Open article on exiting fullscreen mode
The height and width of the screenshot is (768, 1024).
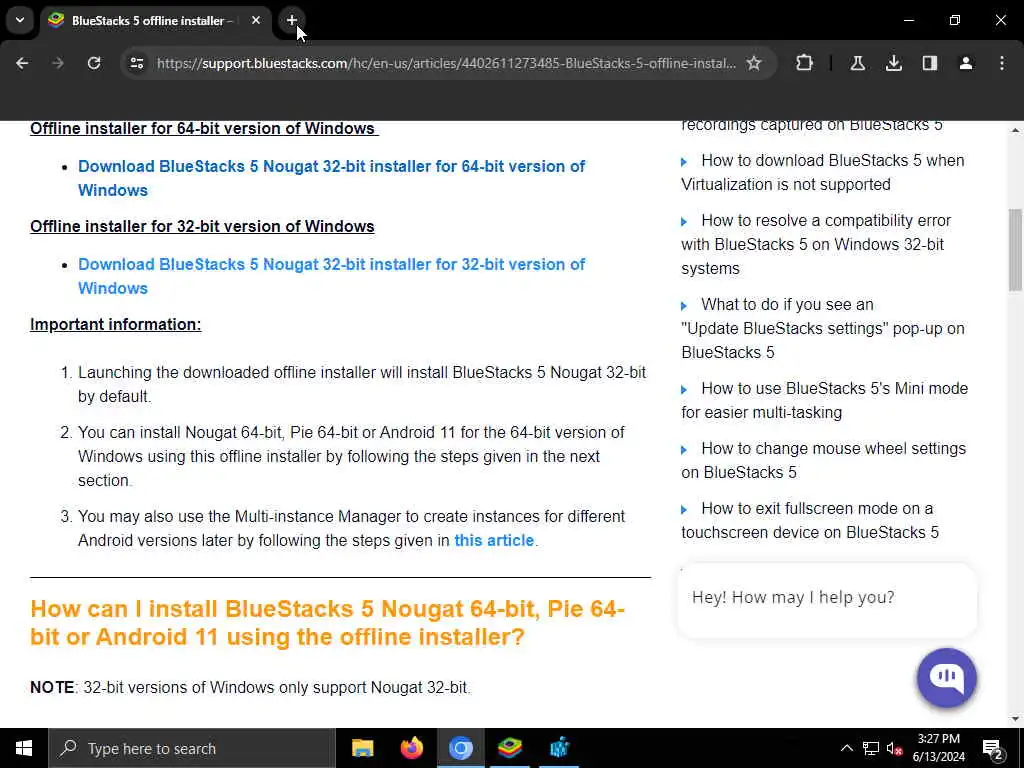[810, 520]
